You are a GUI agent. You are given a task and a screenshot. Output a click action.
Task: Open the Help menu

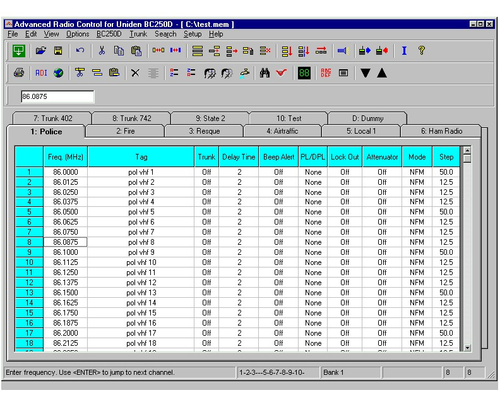[x=216, y=34]
